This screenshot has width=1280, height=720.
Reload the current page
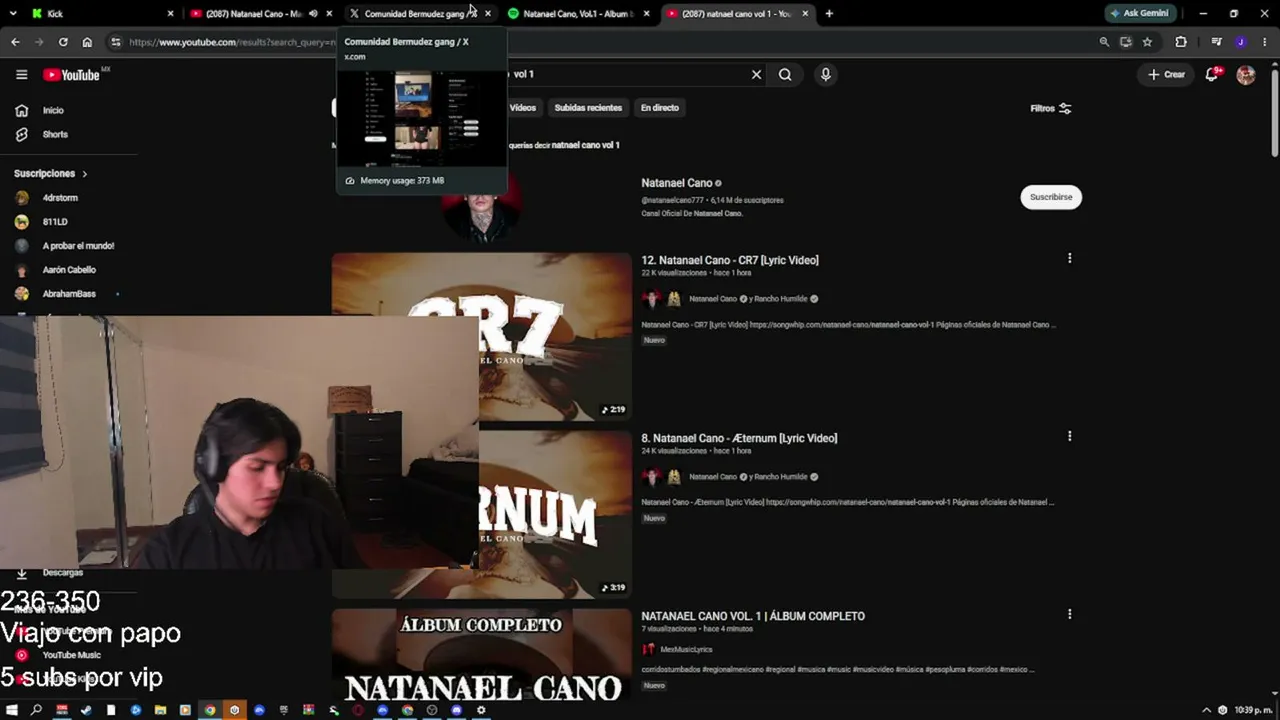(63, 42)
